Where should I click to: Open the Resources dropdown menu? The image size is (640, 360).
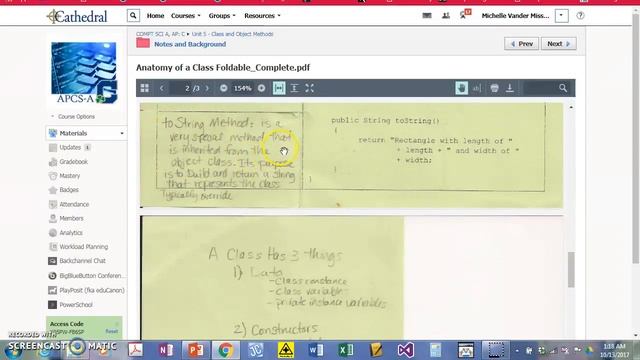tap(262, 16)
